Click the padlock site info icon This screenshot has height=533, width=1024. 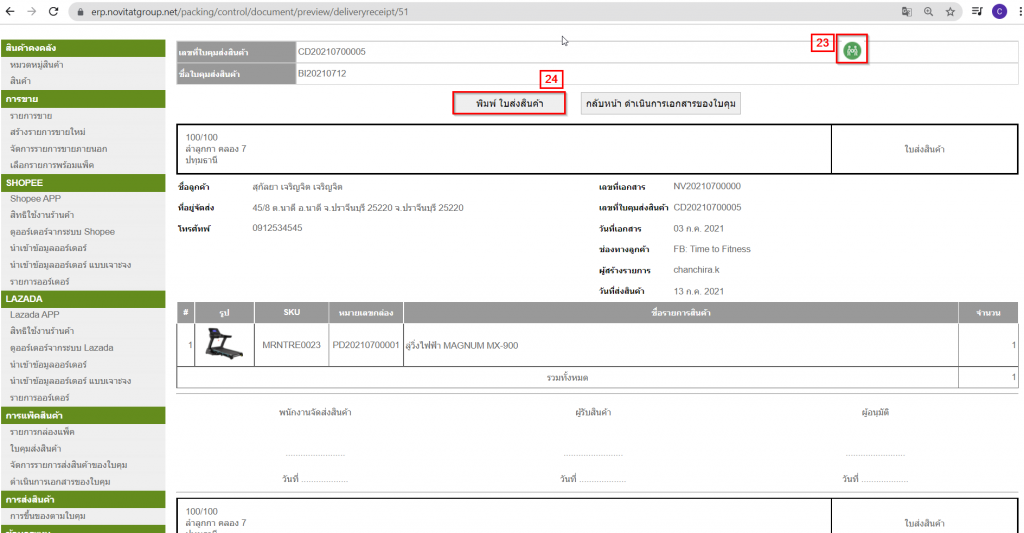coord(81,12)
